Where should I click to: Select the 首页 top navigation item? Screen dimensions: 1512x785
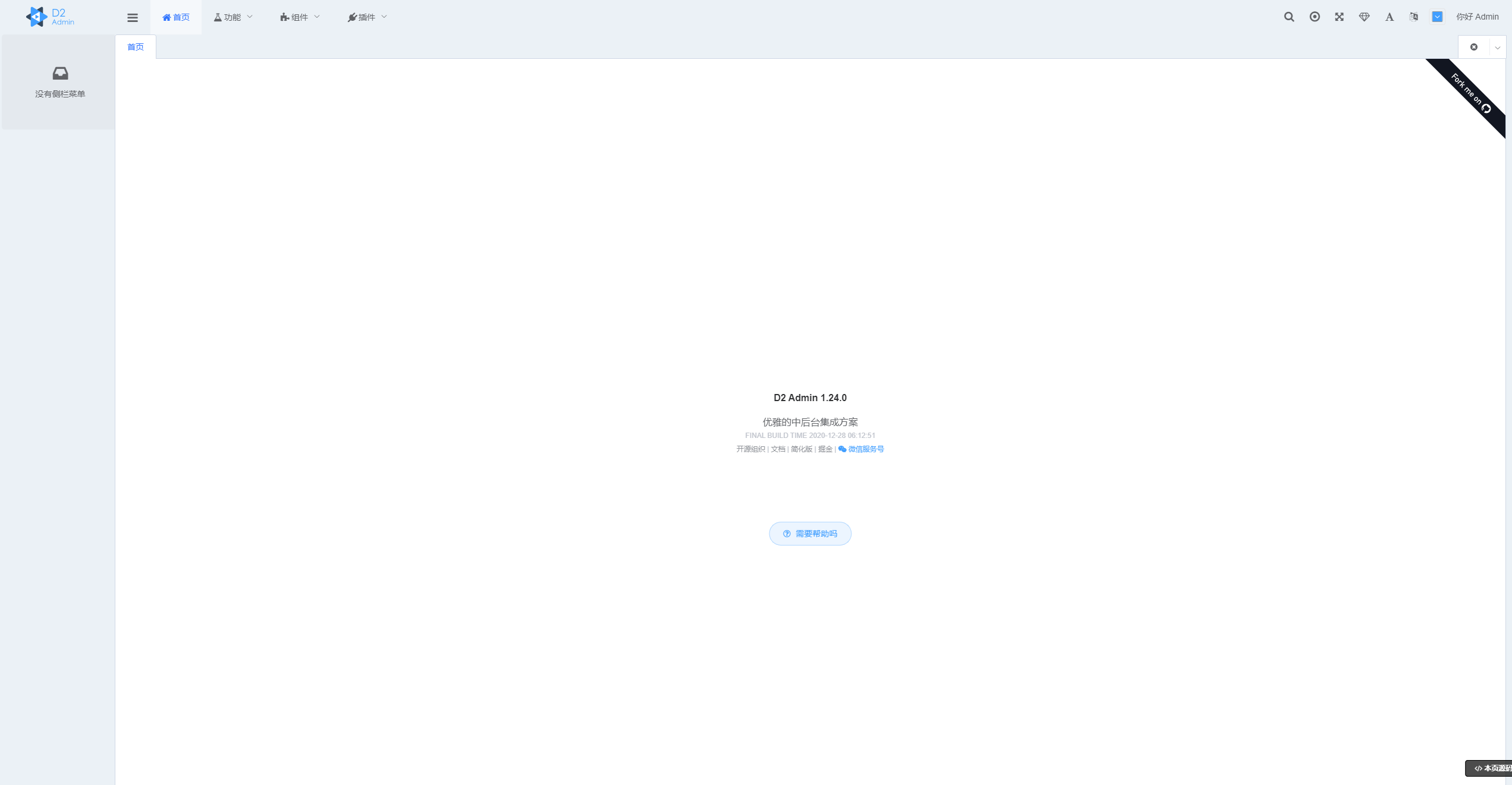click(x=176, y=17)
